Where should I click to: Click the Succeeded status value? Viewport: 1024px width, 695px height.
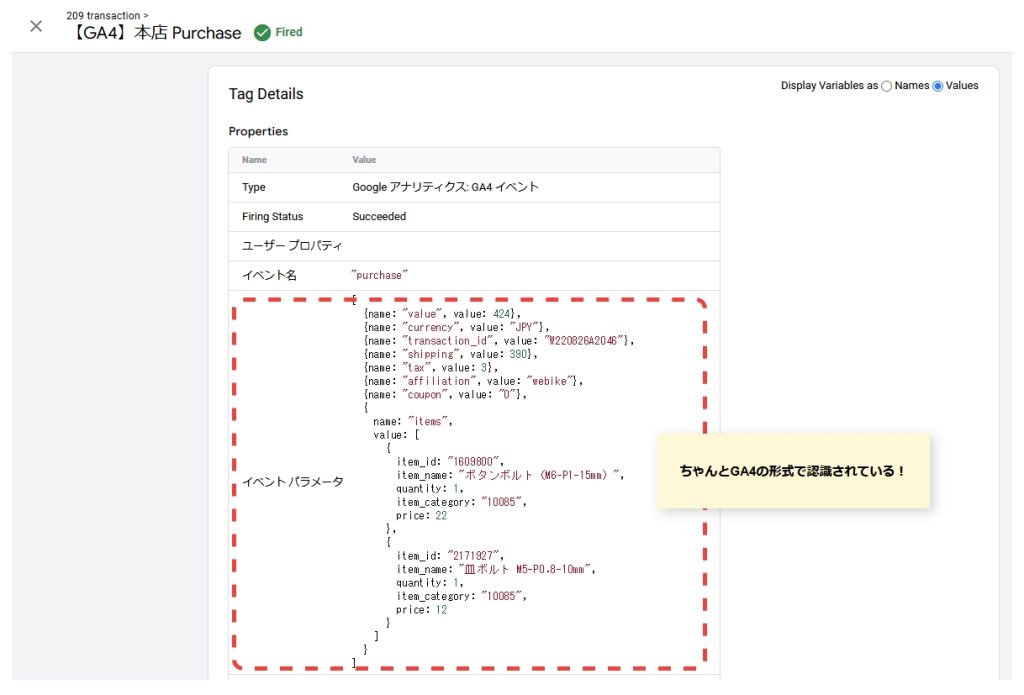(x=379, y=216)
